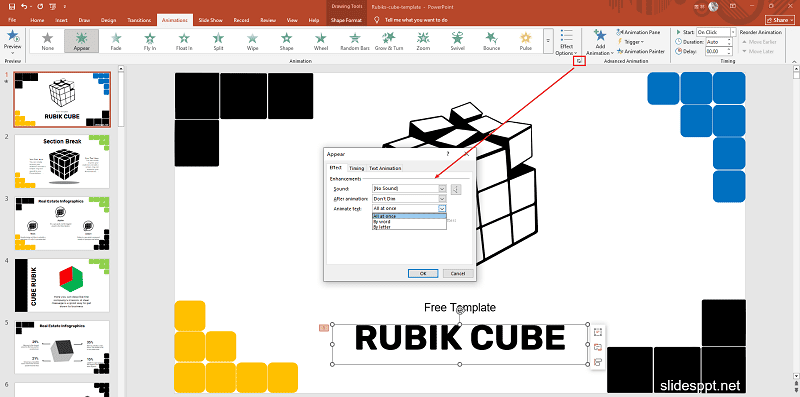Confirm the Appear dialog with OK
800x397 pixels.
tap(423, 274)
